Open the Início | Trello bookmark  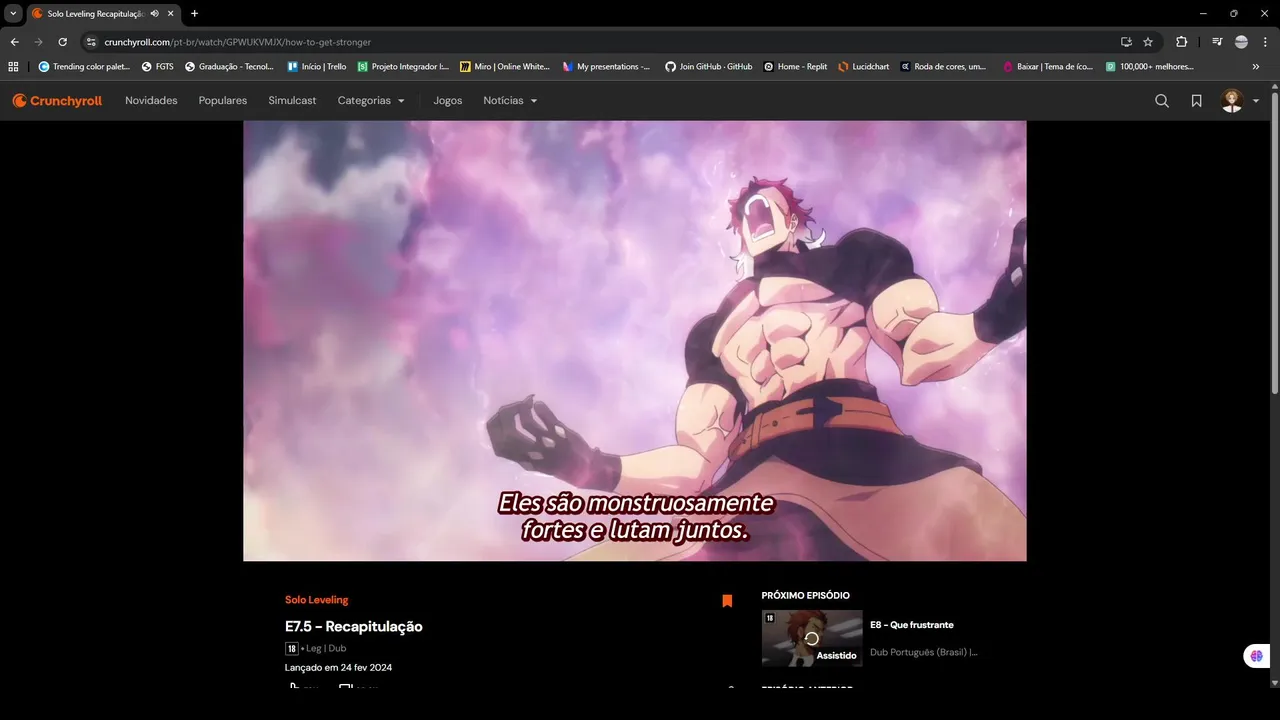[316, 66]
